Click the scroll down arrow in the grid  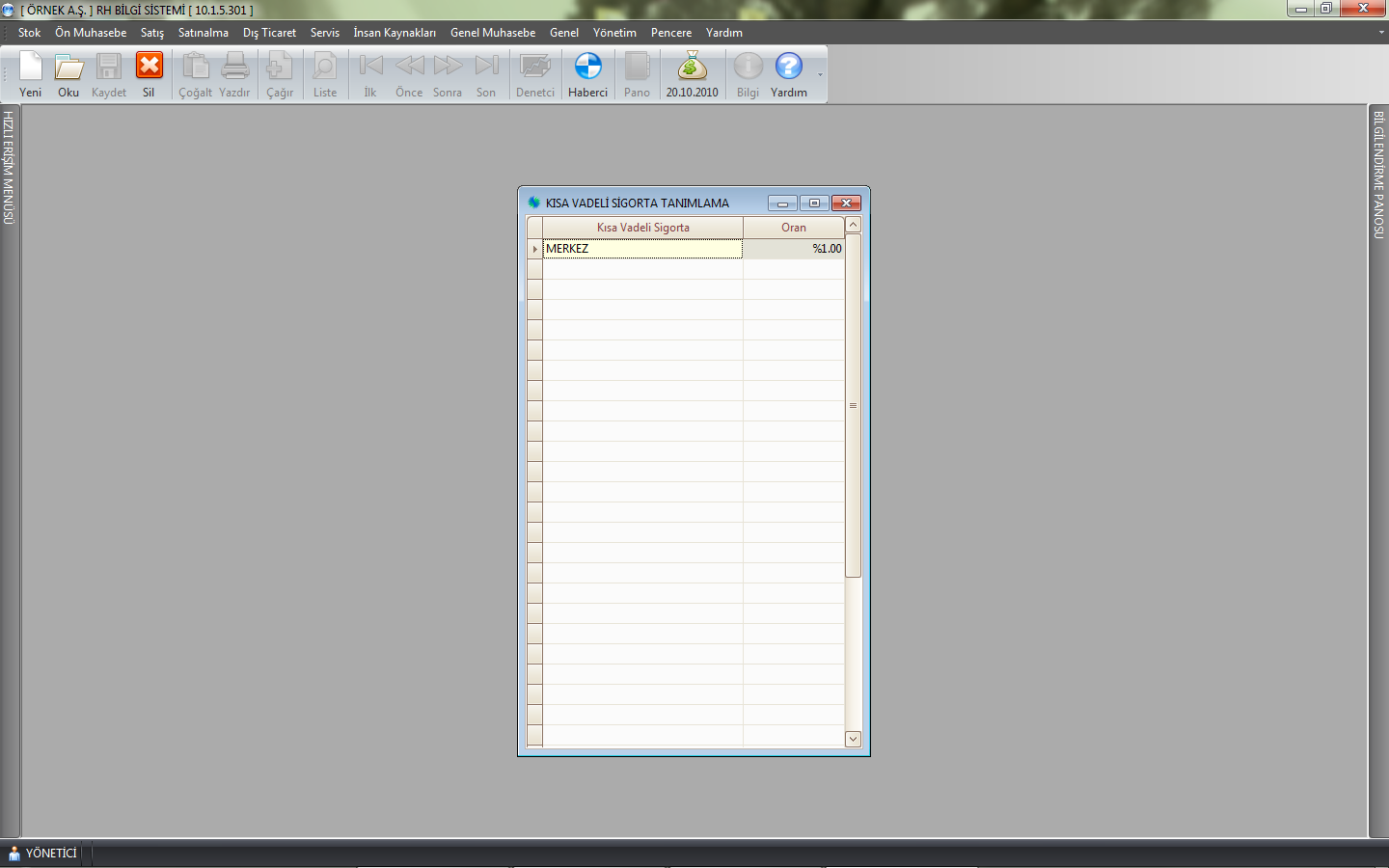[x=853, y=739]
